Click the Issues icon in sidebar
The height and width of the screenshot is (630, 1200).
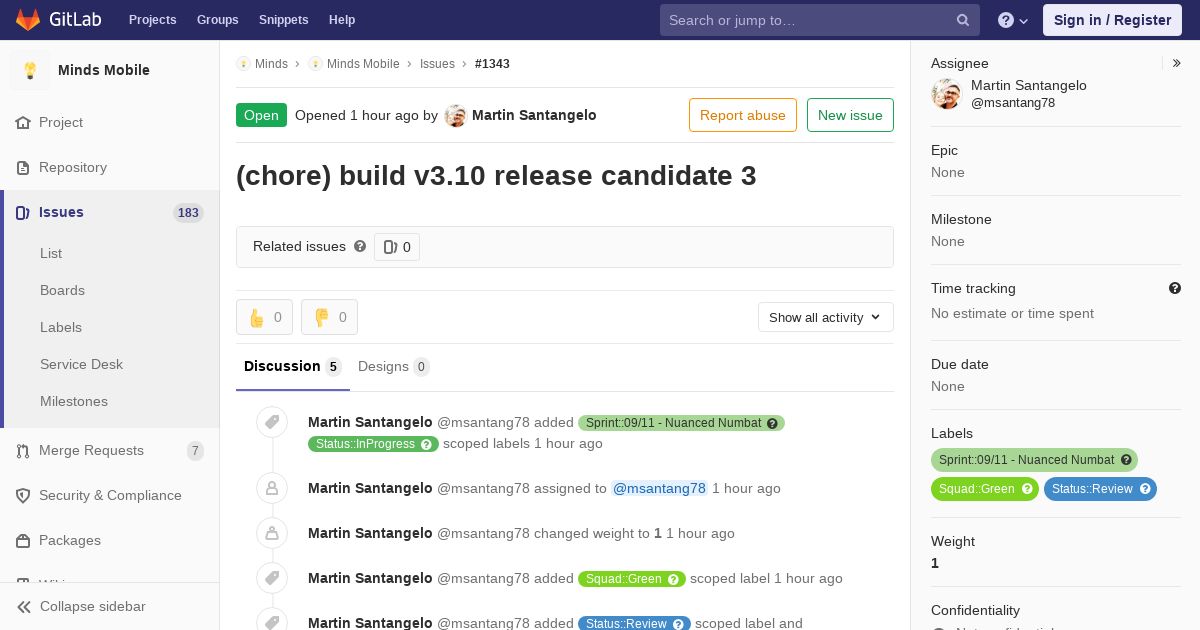tap(23, 213)
